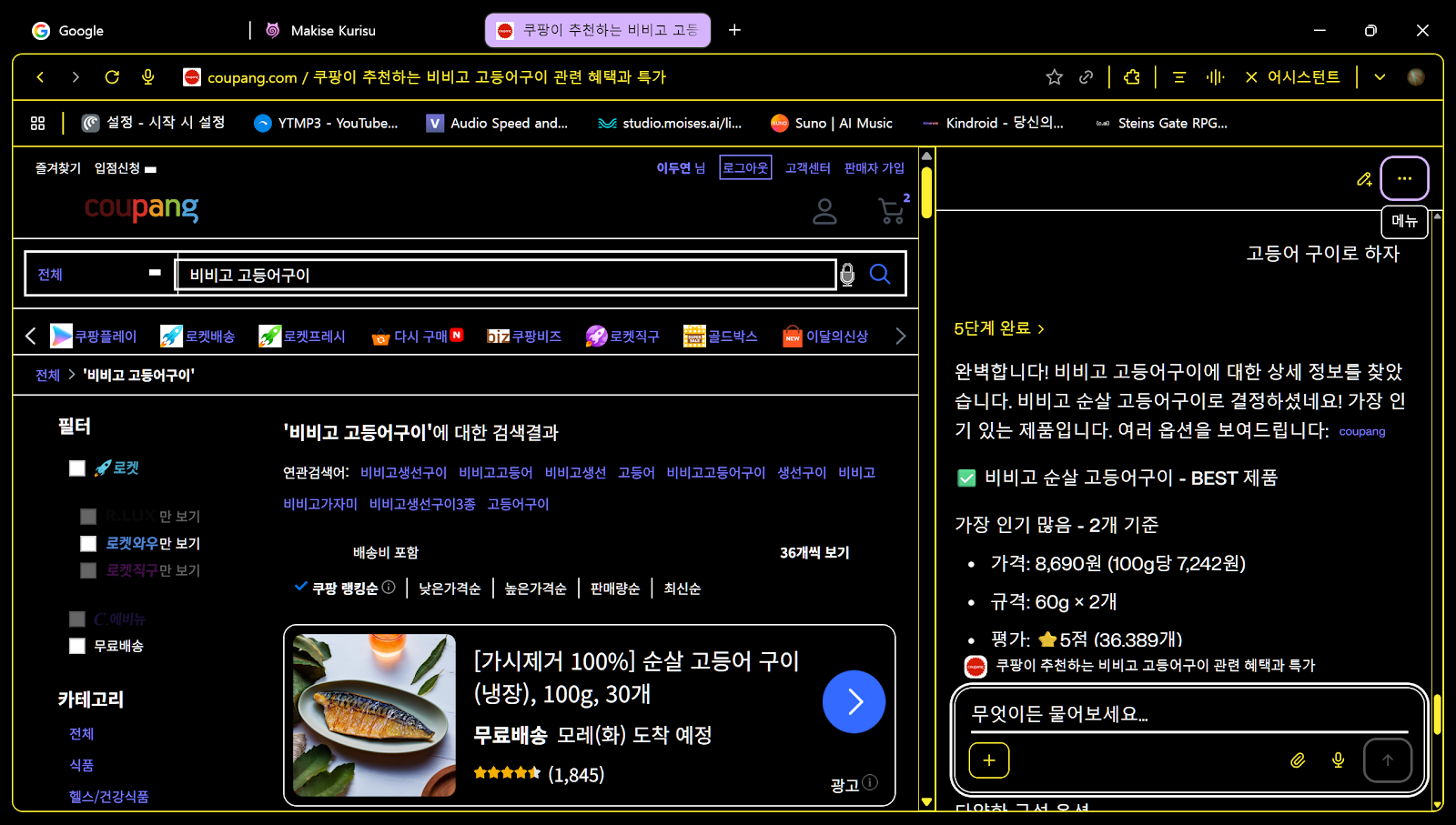Sort results by 최신순
The image size is (1456, 825).
tap(682, 589)
